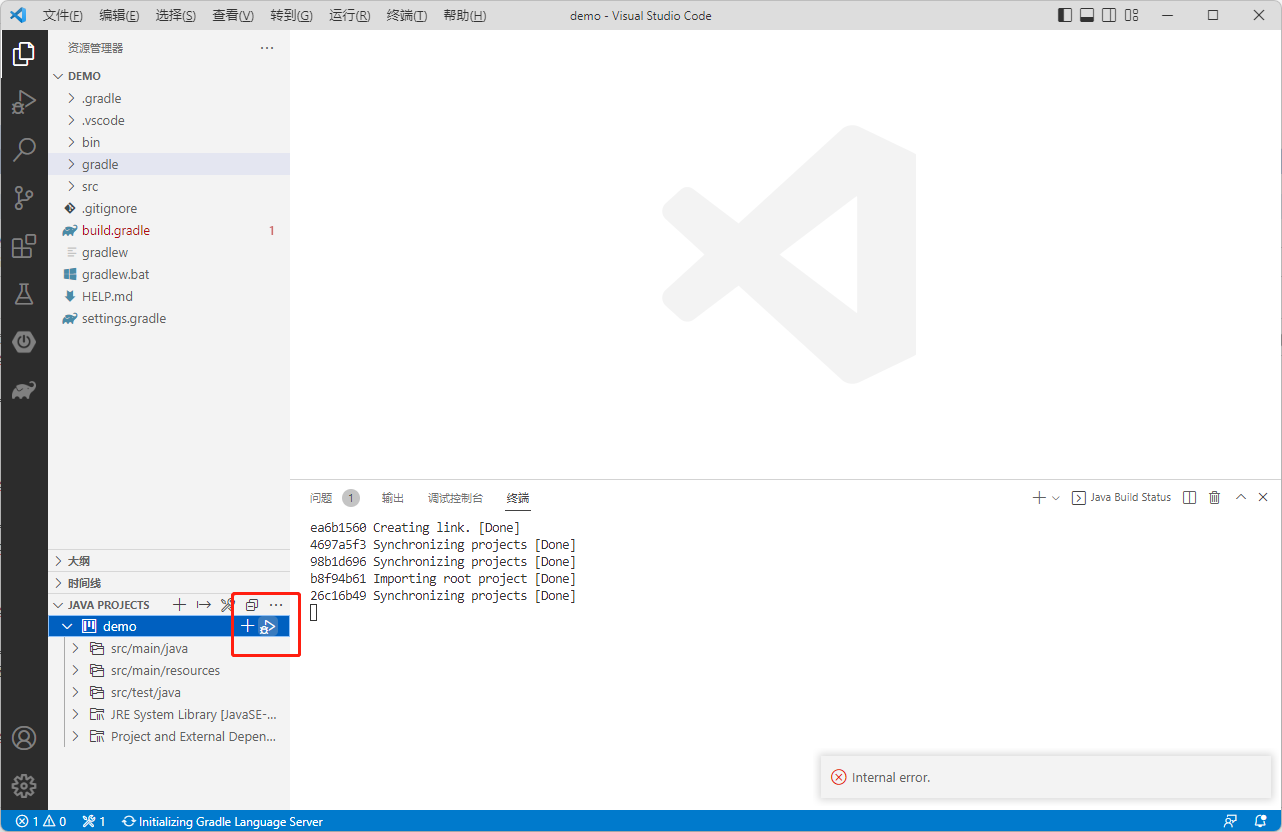Expand the .vscode folder
1282x832 pixels.
(x=71, y=120)
